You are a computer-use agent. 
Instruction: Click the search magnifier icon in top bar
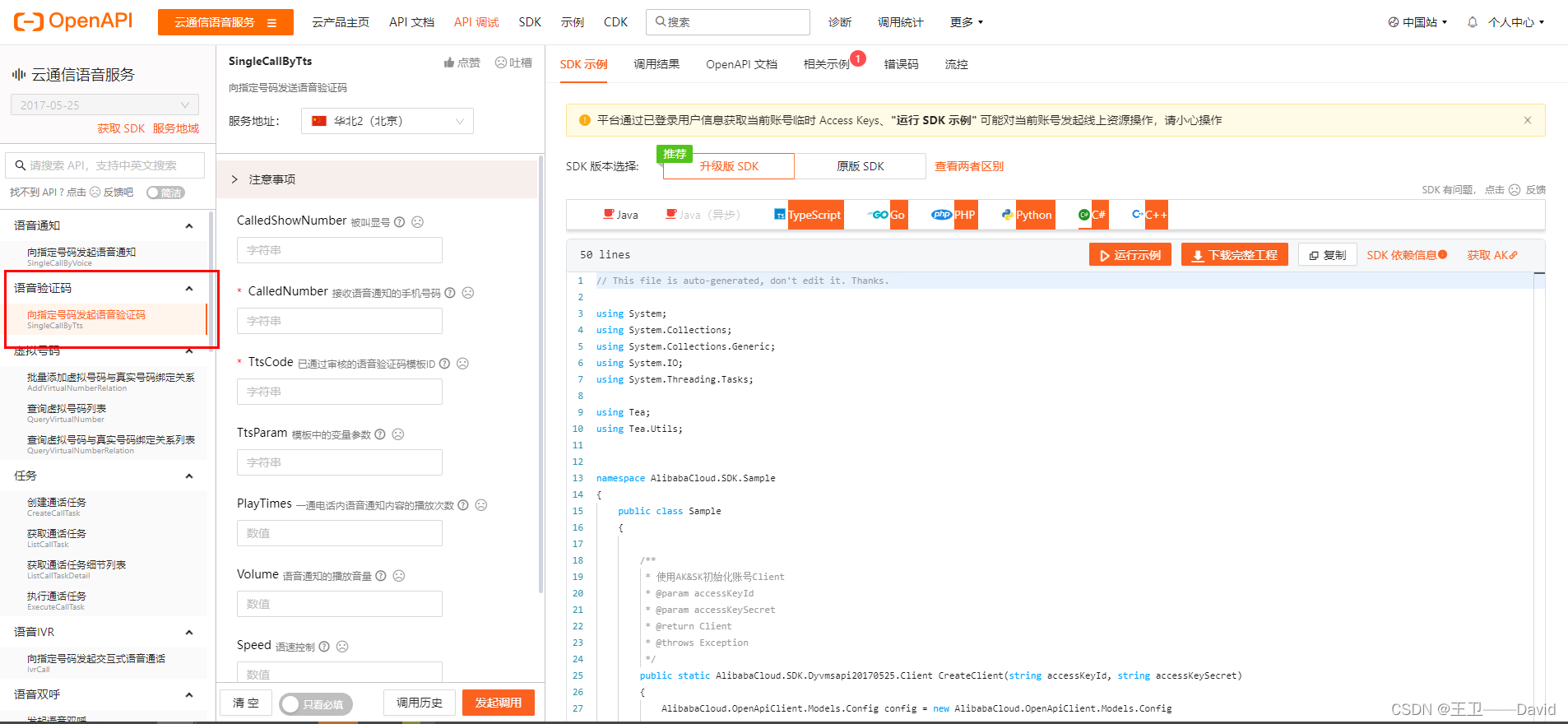660,22
